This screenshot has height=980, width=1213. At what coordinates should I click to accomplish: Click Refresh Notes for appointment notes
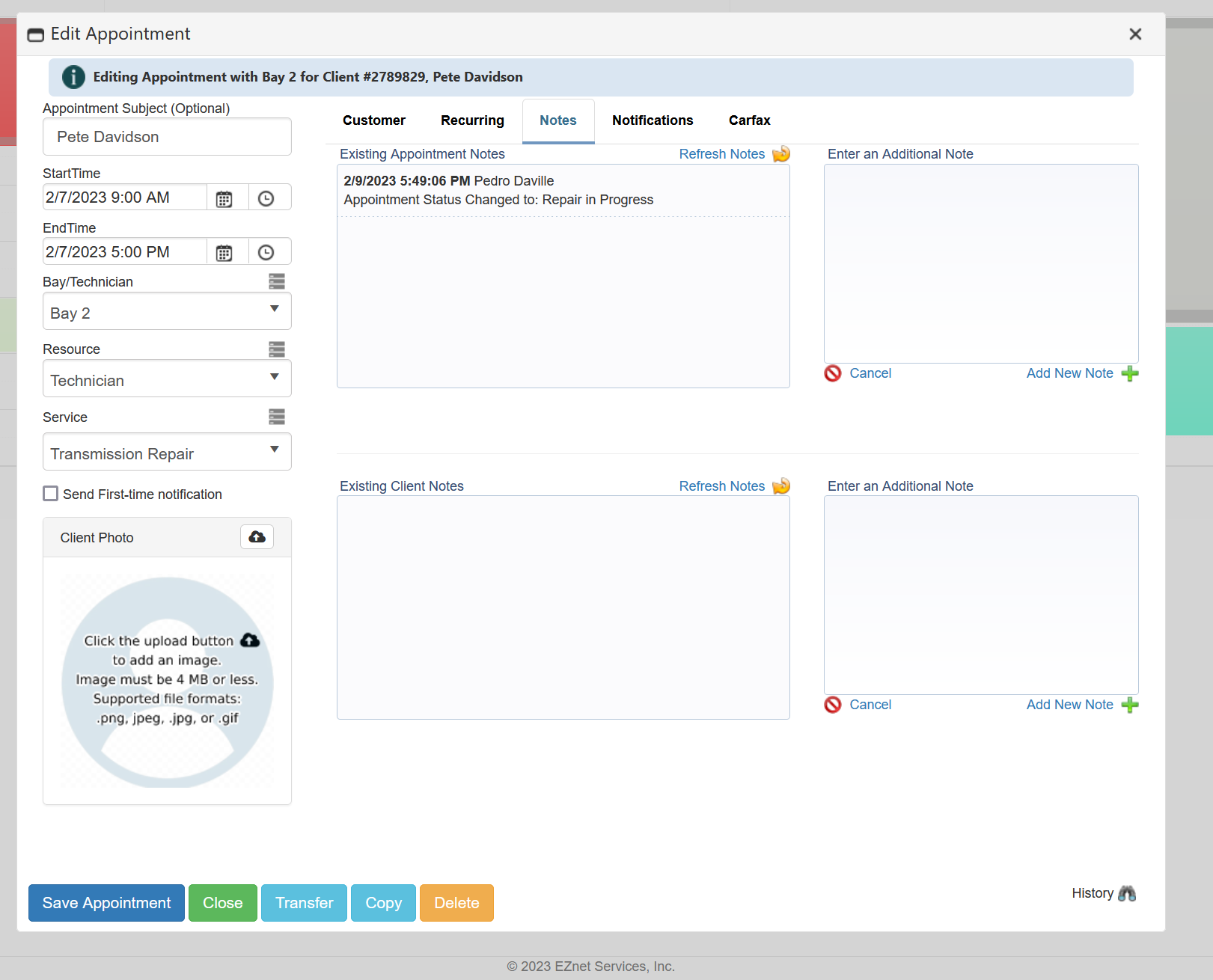coord(721,154)
